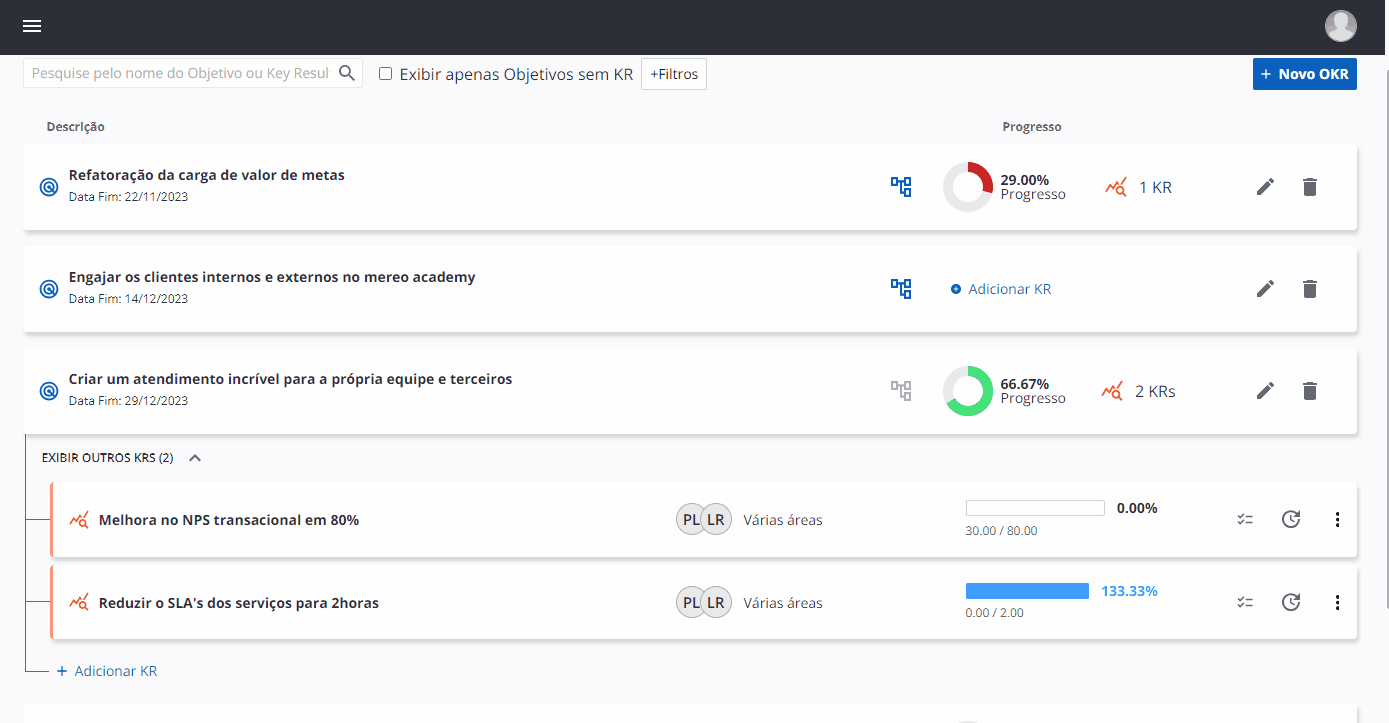
Task: Open more options for Melhora no NPS
Action: tap(1337, 519)
